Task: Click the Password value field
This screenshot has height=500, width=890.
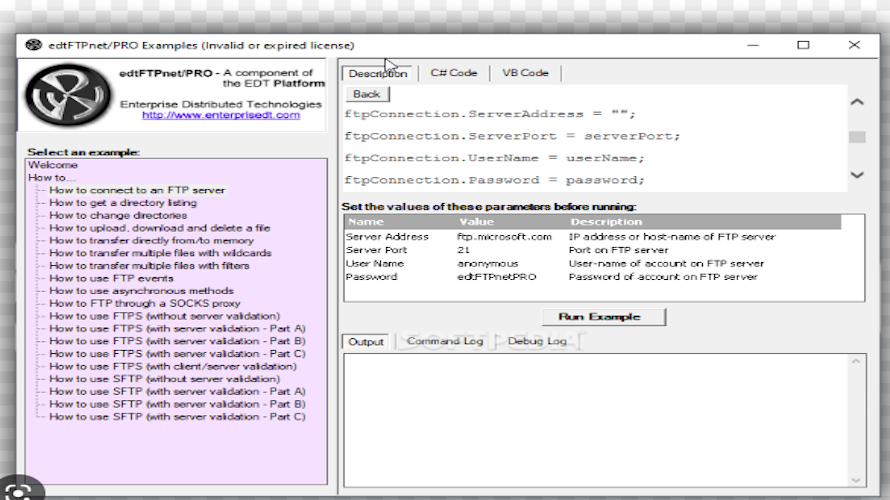Action: 497,276
